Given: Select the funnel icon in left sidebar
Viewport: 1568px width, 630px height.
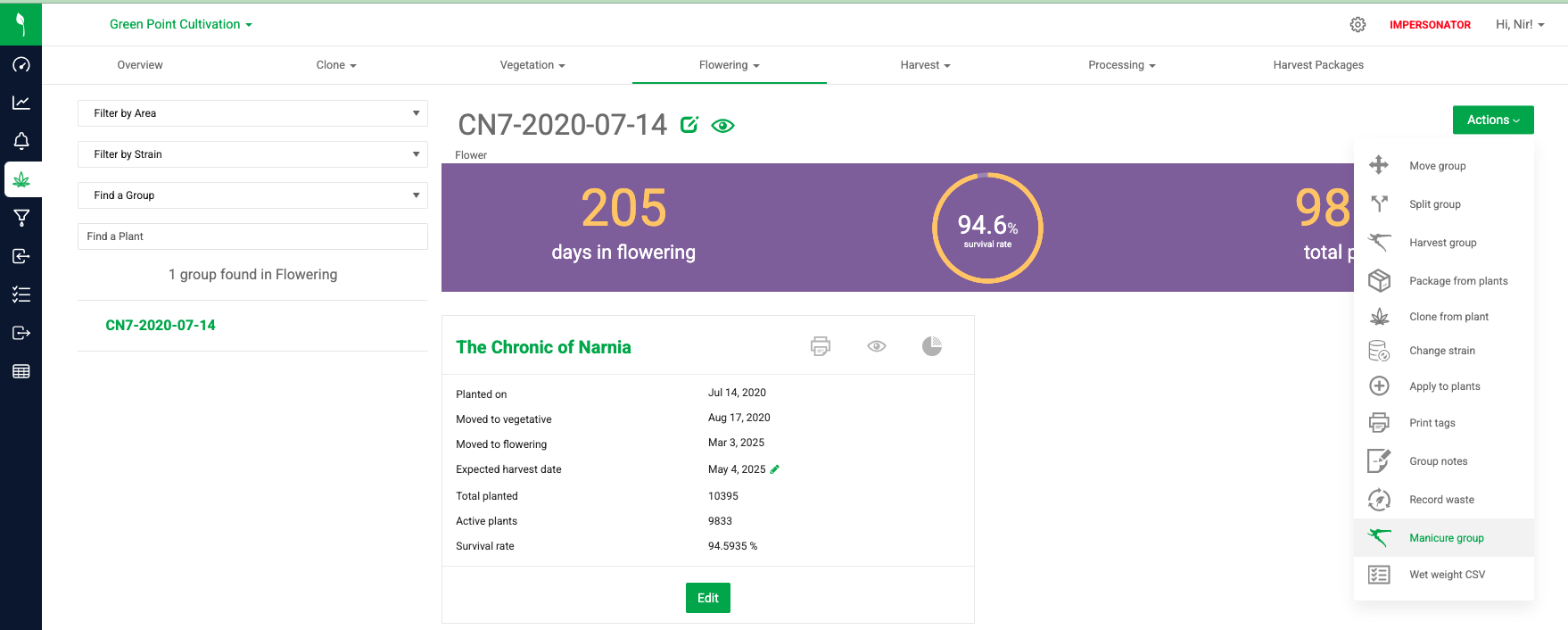Looking at the screenshot, I should 21,218.
